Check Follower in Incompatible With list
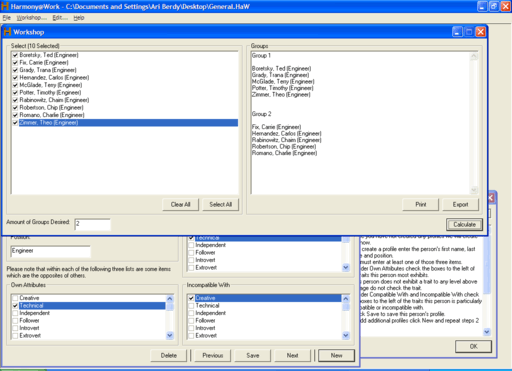 click(x=191, y=321)
